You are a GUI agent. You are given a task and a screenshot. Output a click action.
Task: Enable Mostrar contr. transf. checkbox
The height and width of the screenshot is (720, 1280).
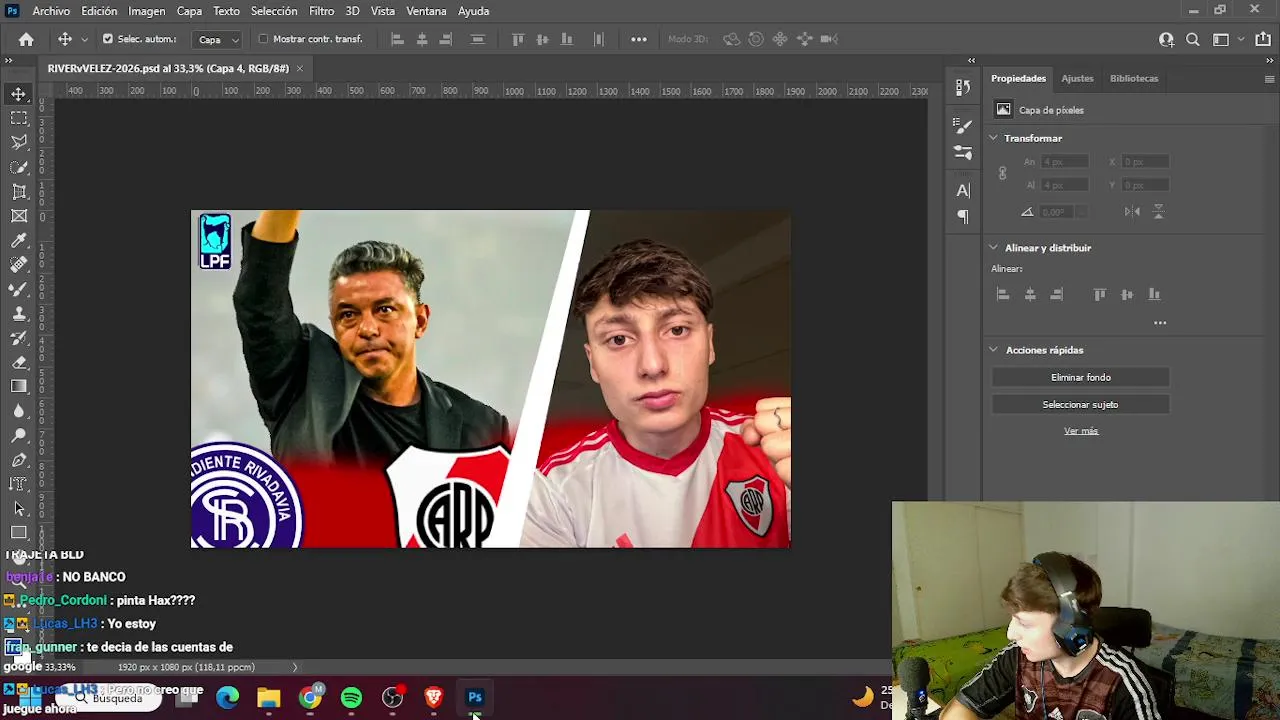[263, 39]
